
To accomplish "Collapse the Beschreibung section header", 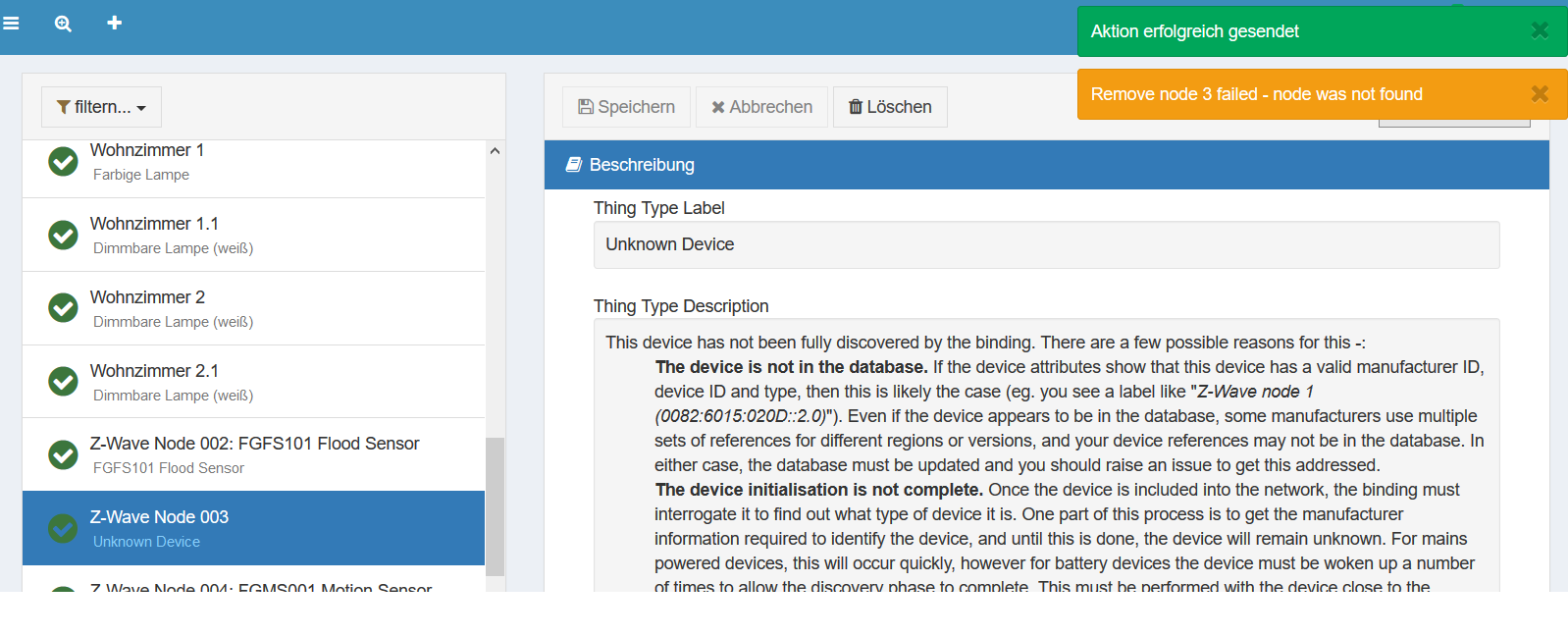I will tap(1046, 165).
